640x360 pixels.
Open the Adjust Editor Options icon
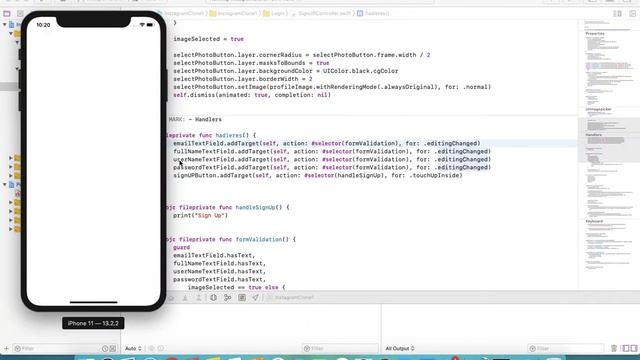[x=618, y=13]
